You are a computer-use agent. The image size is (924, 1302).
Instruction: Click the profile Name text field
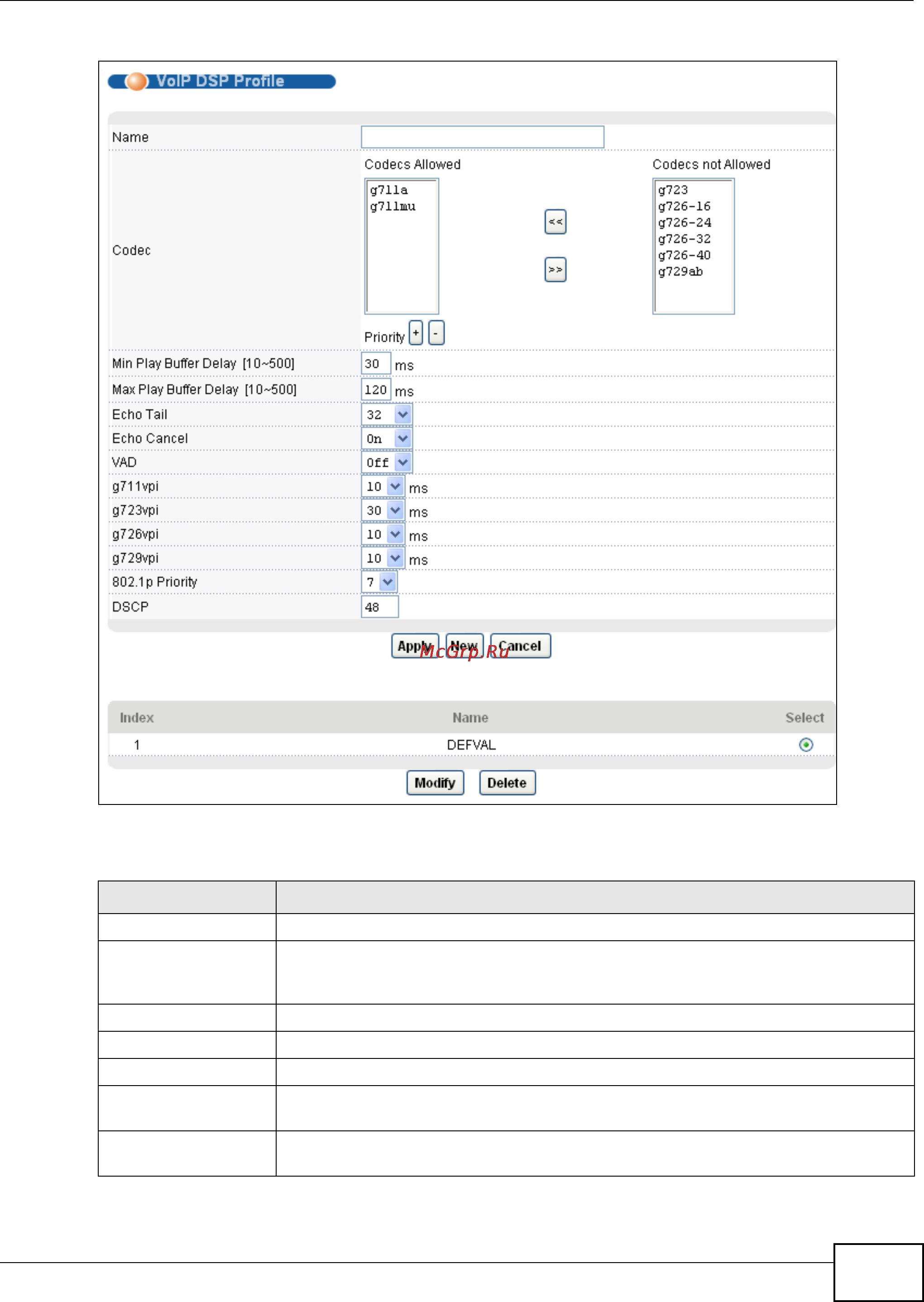[482, 137]
